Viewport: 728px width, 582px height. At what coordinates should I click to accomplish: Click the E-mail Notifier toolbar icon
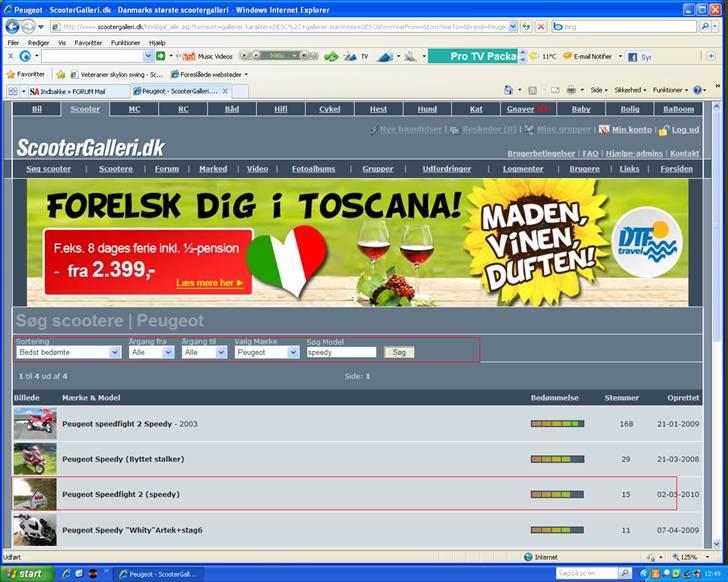click(x=567, y=57)
